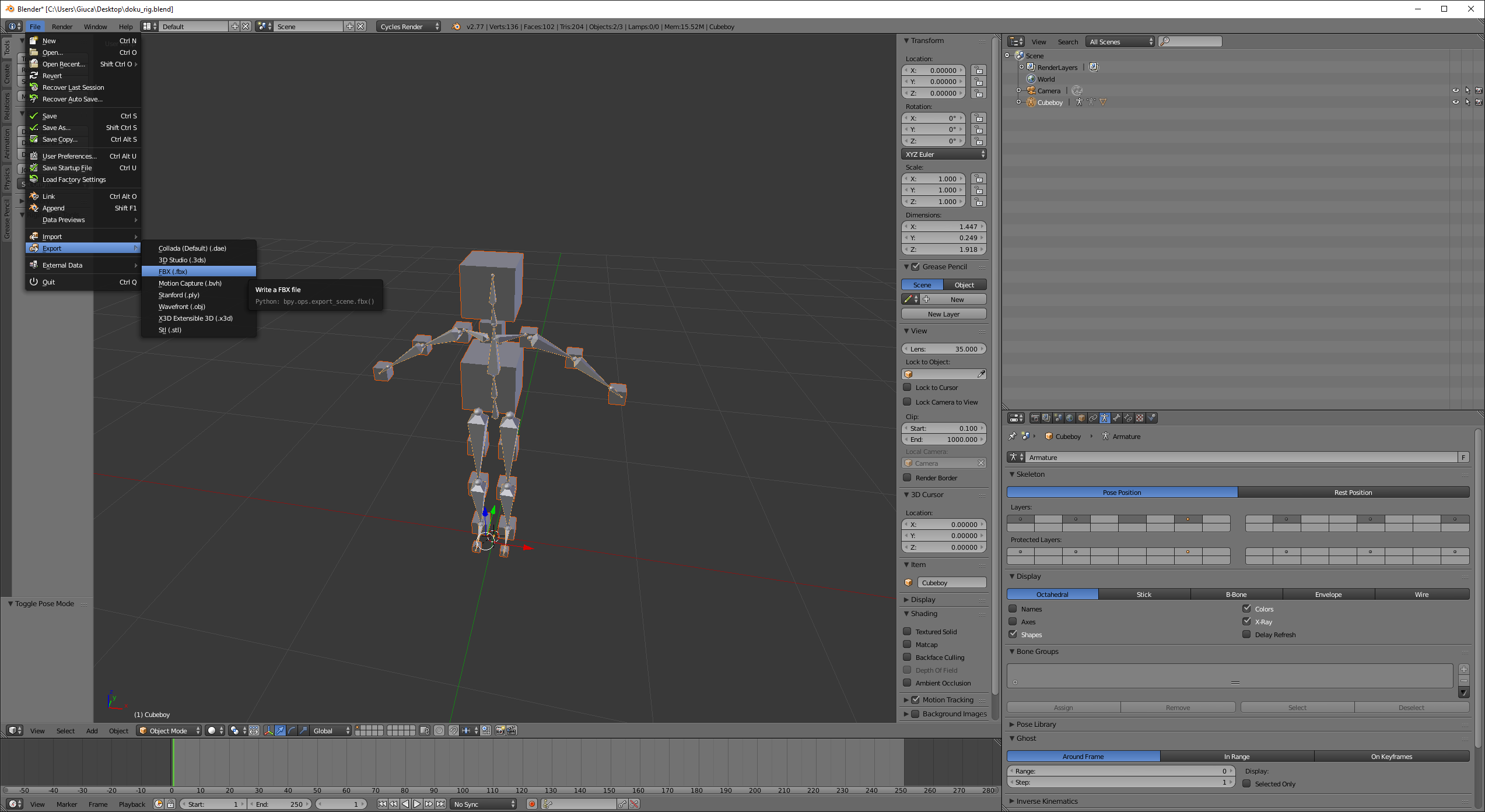This screenshot has height=812, width=1485.
Task: Toggle the X-Ray display checkbox
Action: [x=1246, y=621]
